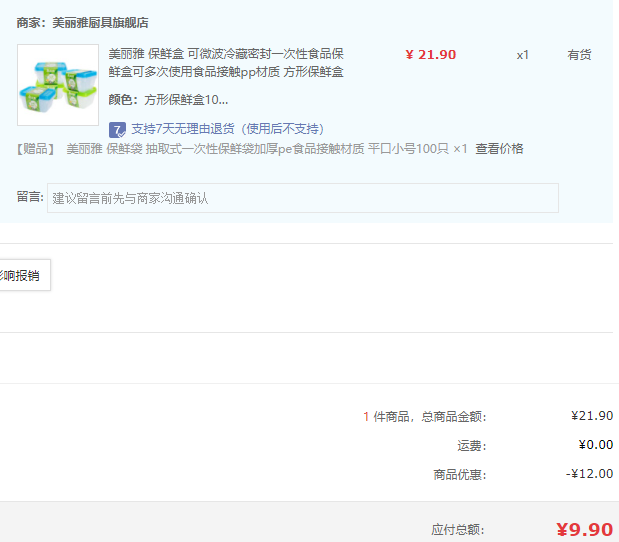The image size is (619, 542).
Task: Select merchant name 美丽雅厨具旗舰店
Action: (100, 23)
